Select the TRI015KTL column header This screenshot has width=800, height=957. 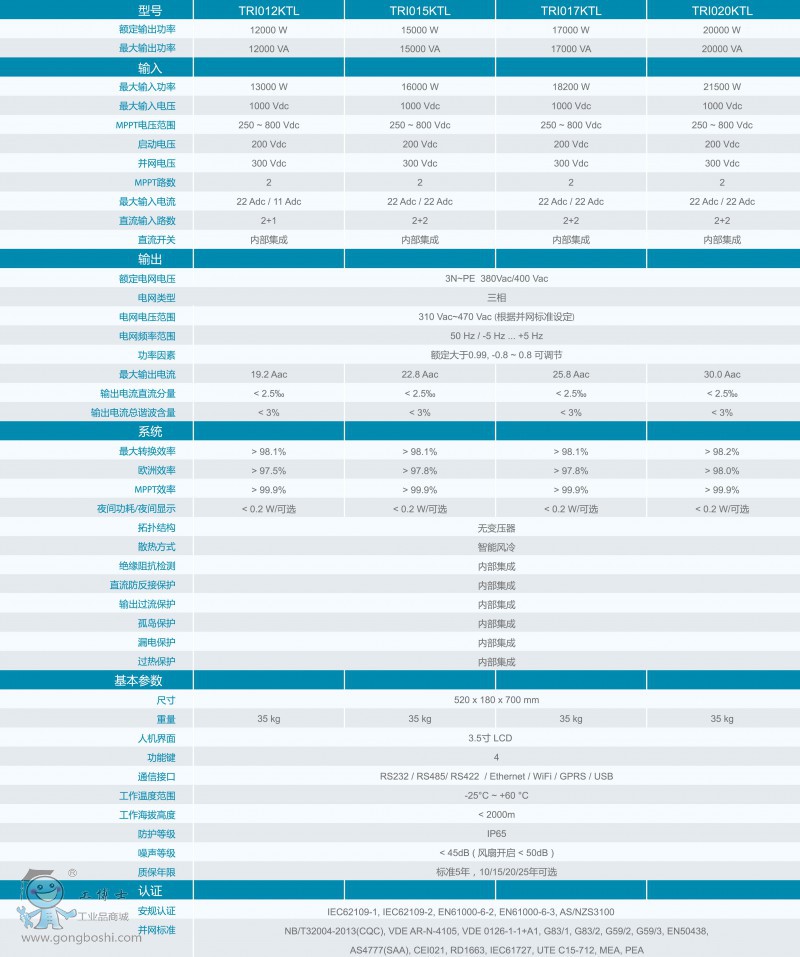[419, 10]
